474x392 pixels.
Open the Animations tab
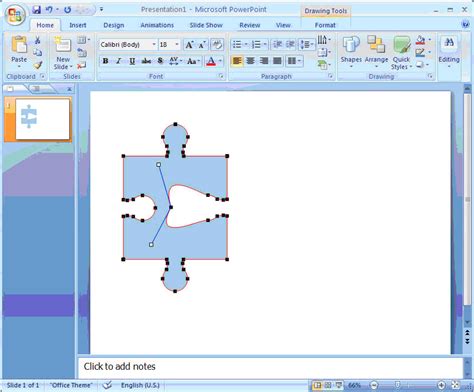(157, 25)
